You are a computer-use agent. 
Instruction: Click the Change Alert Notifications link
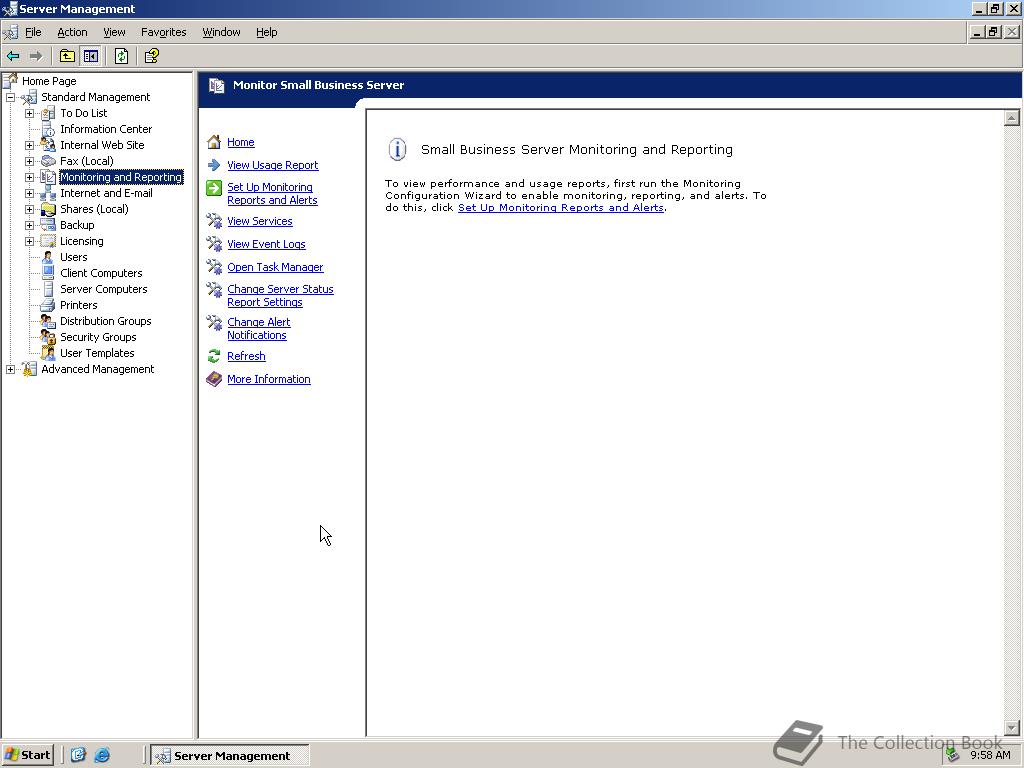tap(259, 328)
